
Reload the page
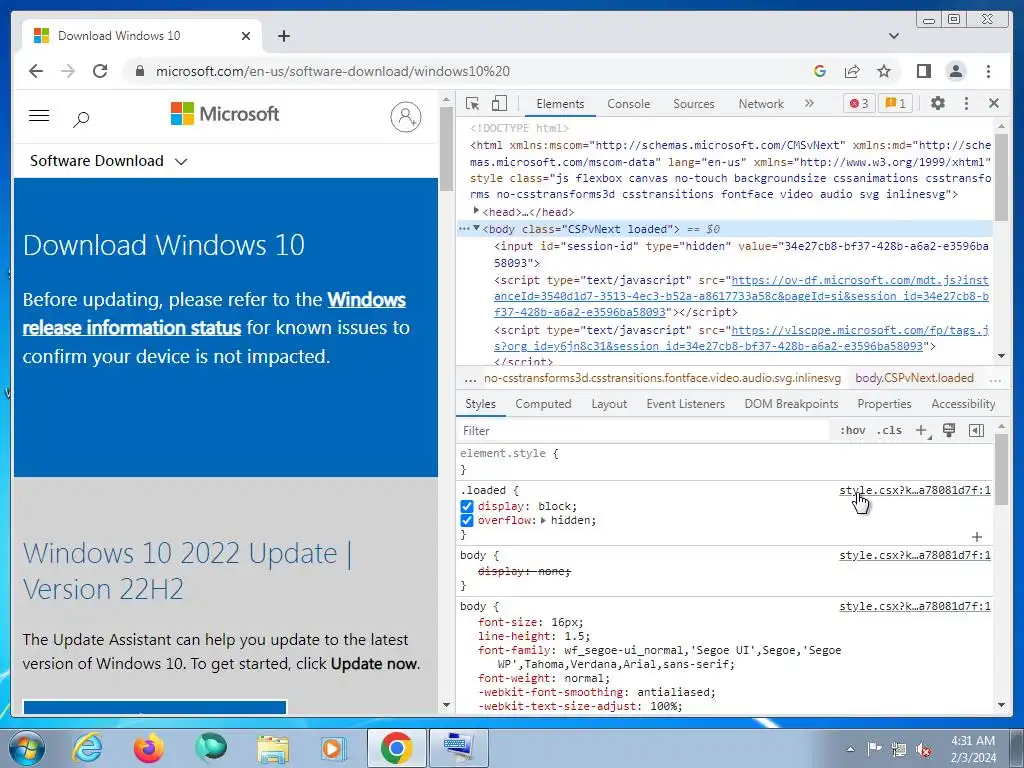100,71
